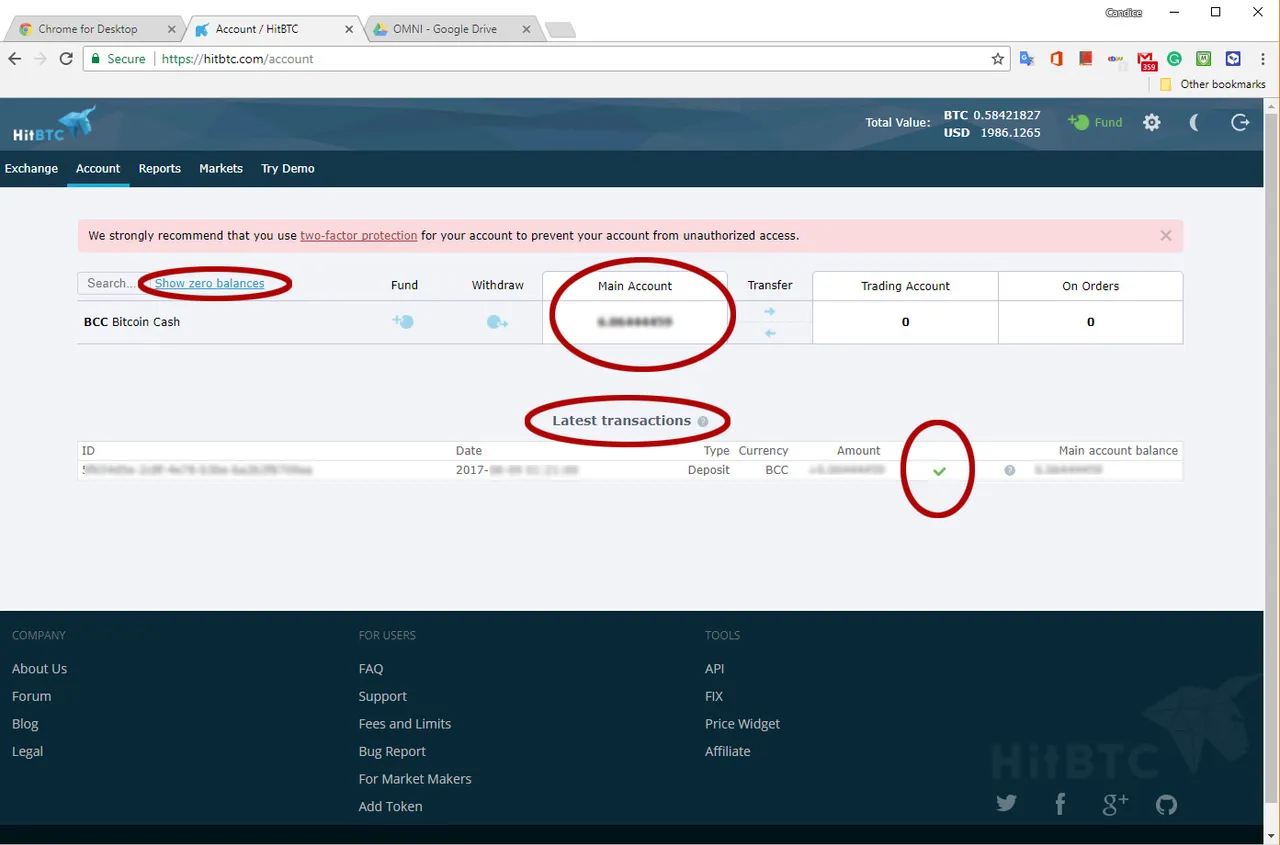This screenshot has height=845, width=1280.
Task: Click the hitbtc.com address bar
Action: point(545,59)
